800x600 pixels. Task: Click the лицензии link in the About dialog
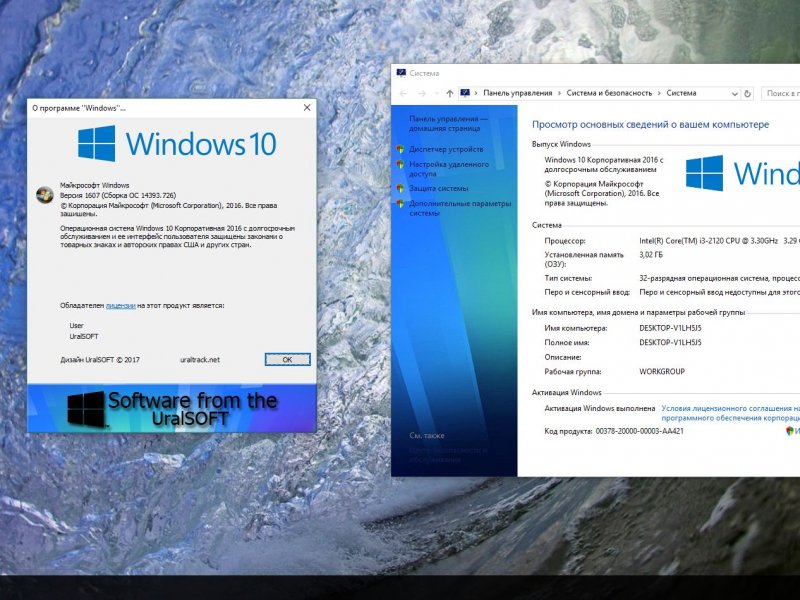coord(120,306)
